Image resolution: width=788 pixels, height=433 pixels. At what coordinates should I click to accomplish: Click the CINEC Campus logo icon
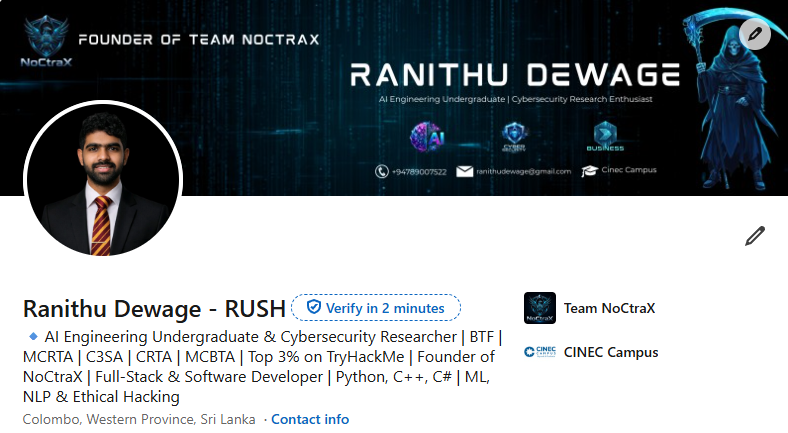click(x=540, y=352)
